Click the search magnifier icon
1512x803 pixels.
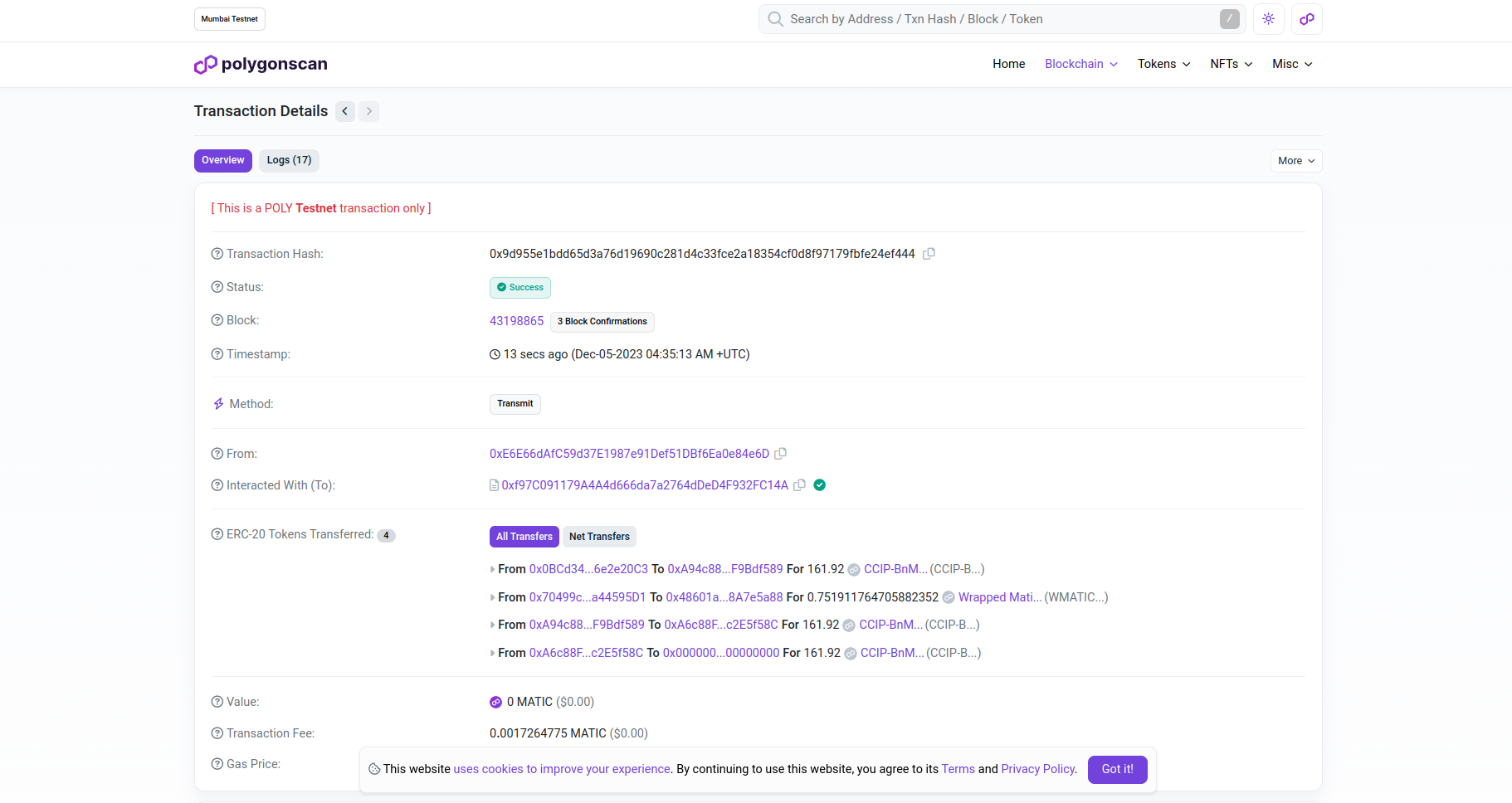click(775, 19)
